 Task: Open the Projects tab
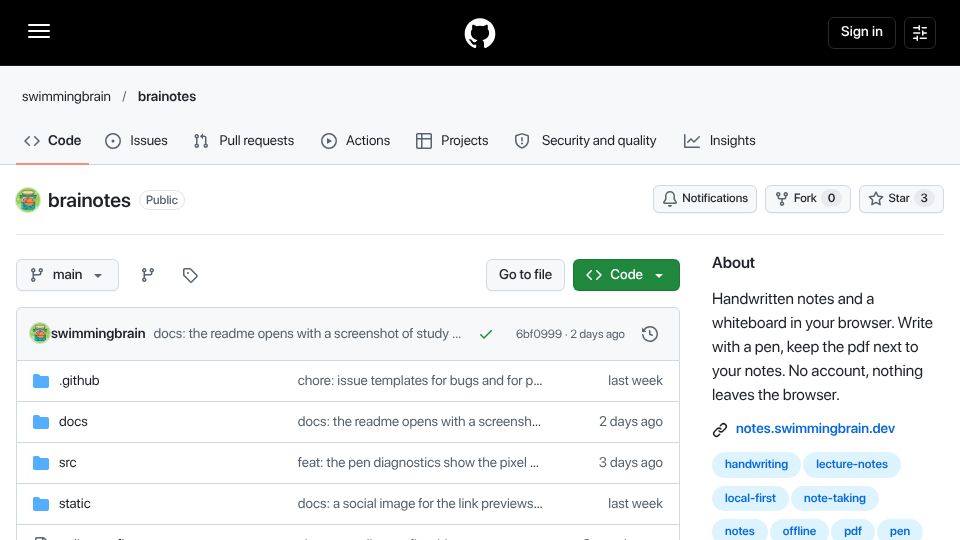[452, 141]
